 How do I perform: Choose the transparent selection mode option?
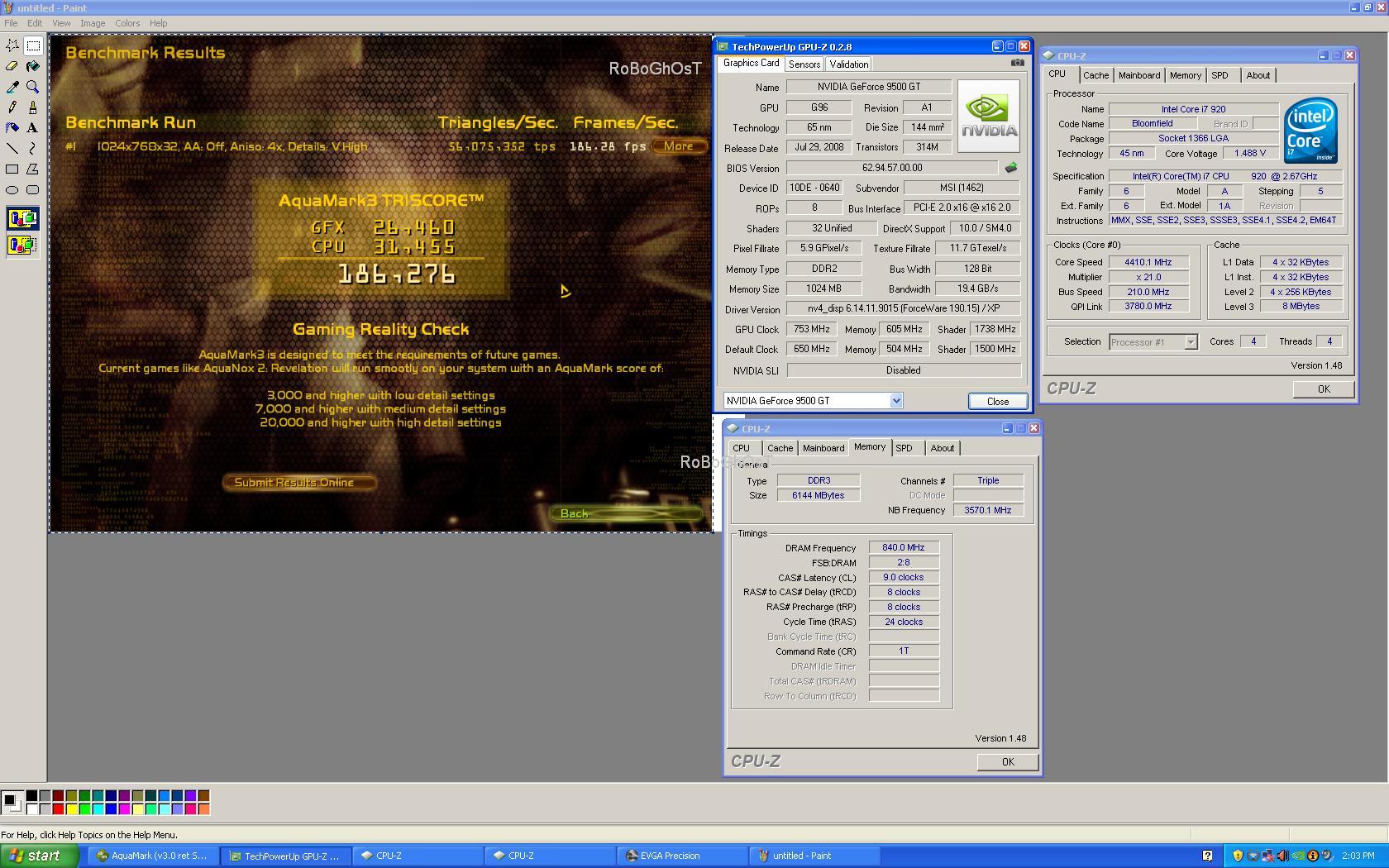22,245
